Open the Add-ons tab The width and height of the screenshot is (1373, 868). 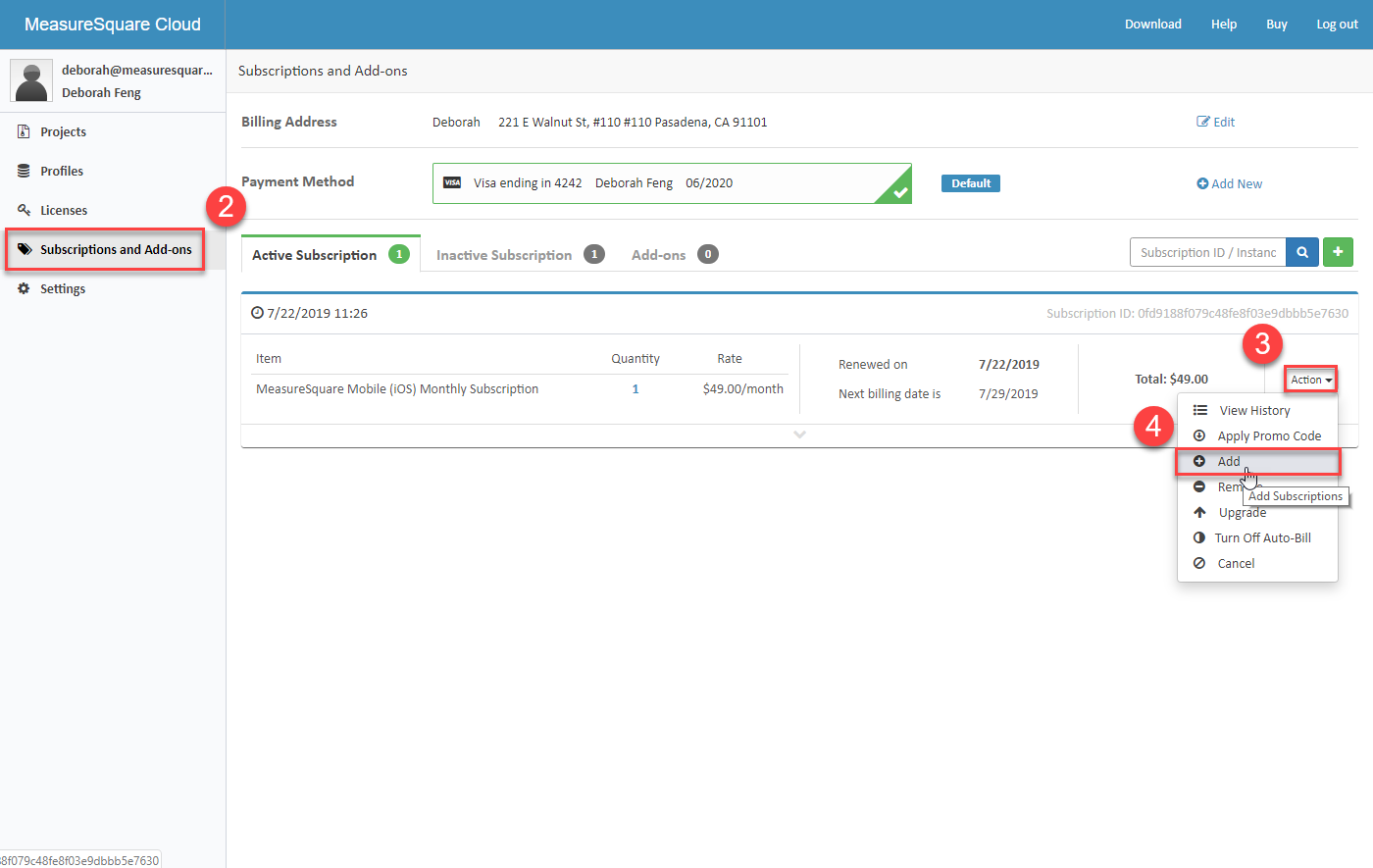point(675,254)
